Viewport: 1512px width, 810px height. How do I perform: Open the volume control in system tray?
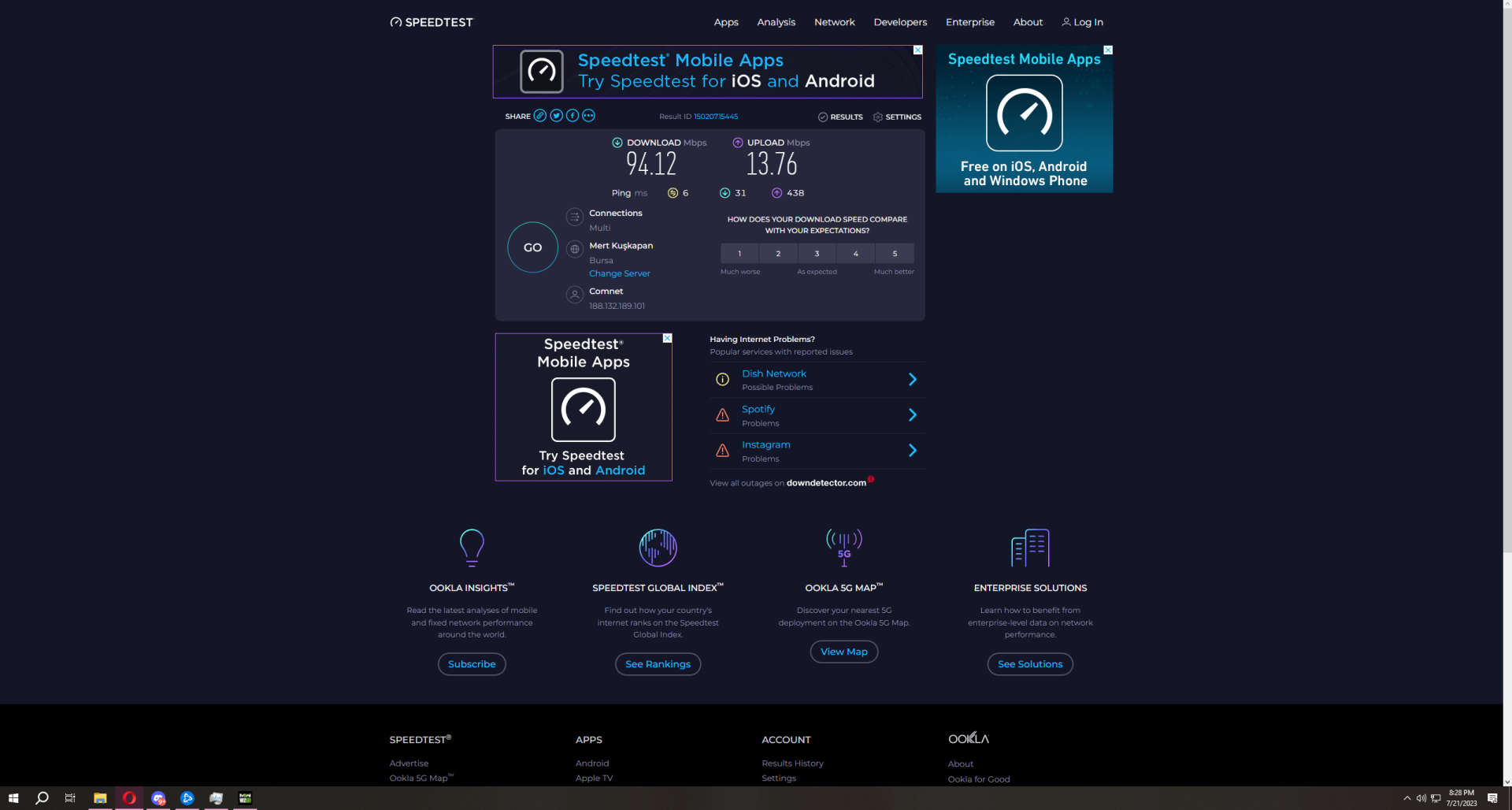tap(1421, 798)
